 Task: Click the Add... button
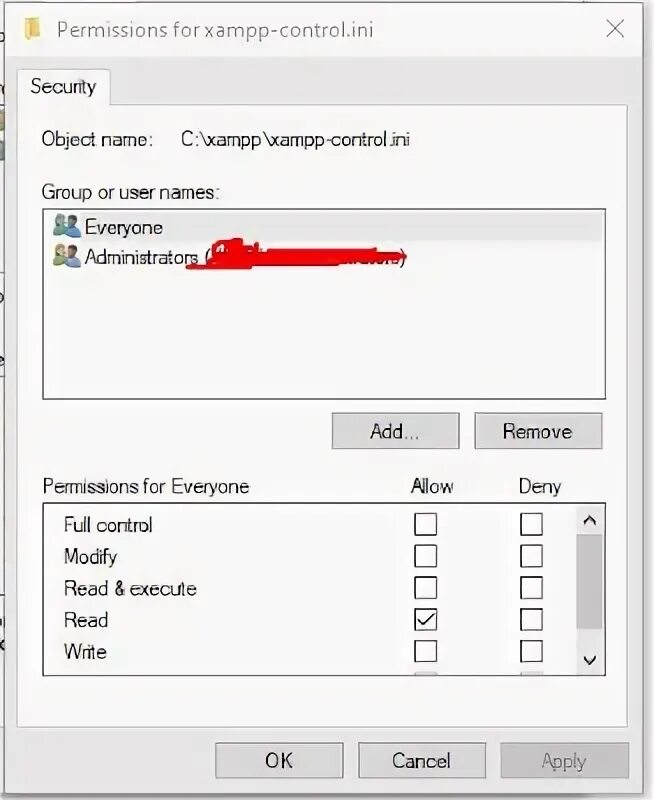tap(395, 432)
